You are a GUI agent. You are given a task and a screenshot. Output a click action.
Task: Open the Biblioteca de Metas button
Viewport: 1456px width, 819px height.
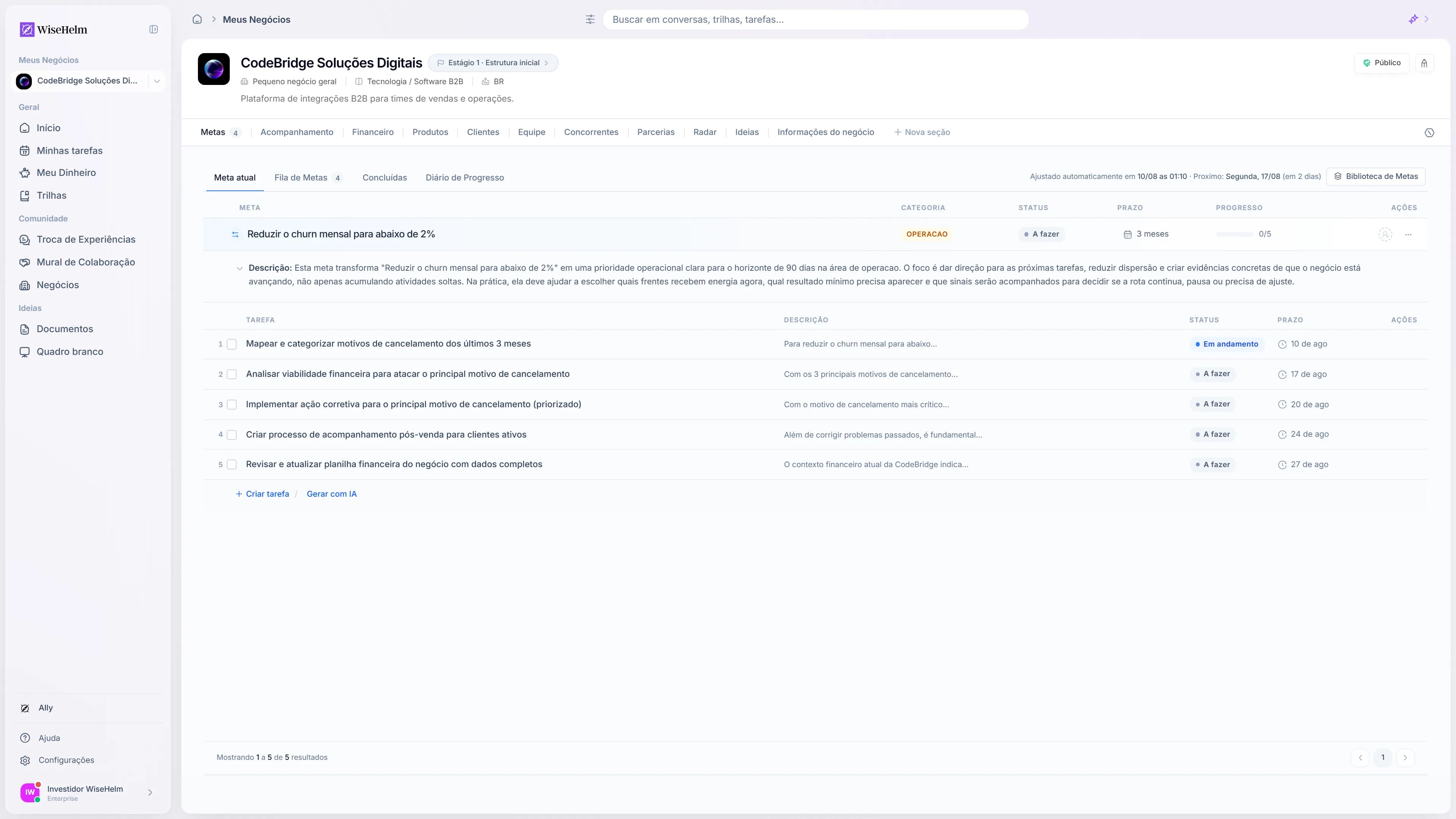point(1376,176)
